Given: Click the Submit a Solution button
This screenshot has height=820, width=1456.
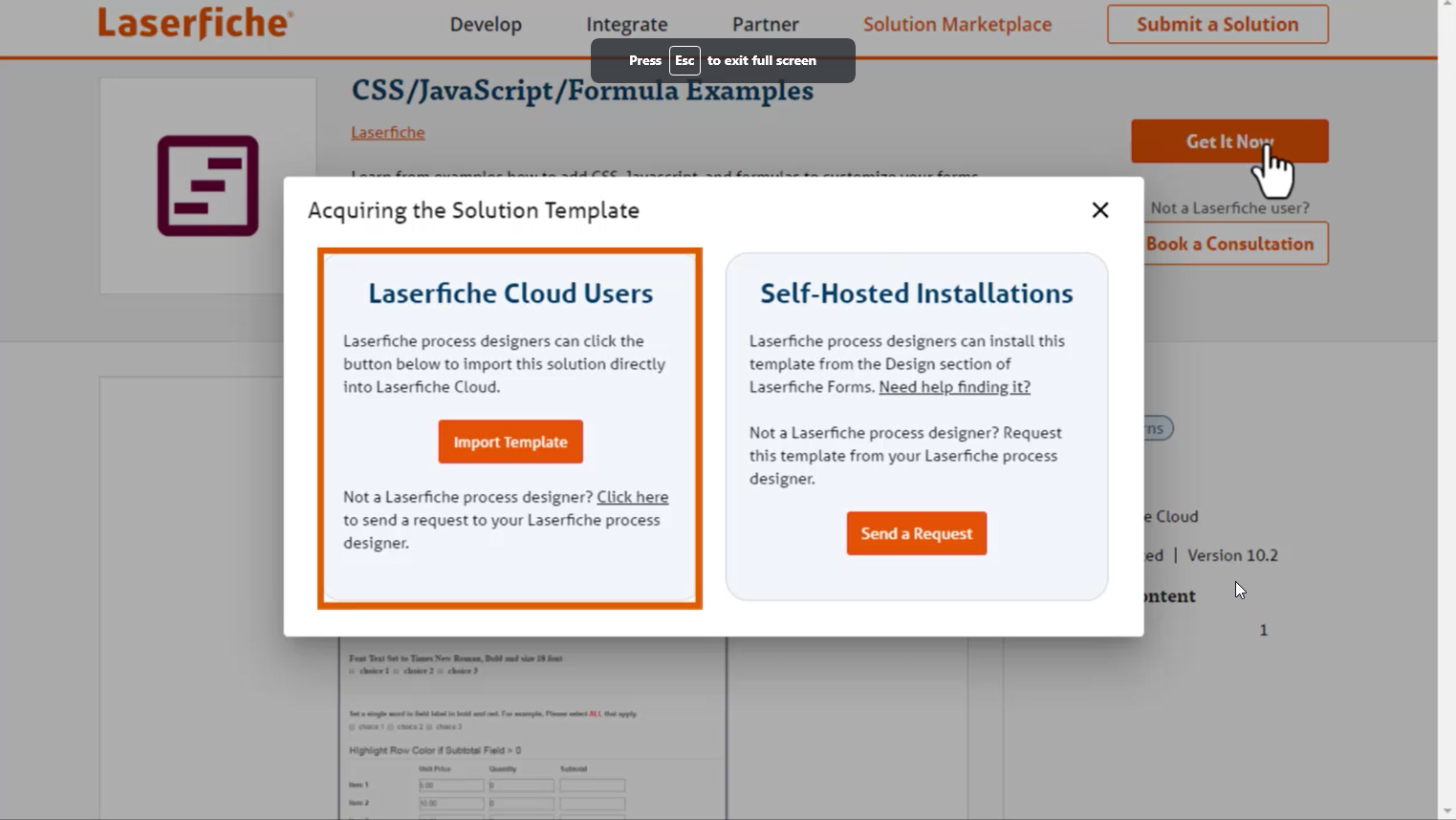Looking at the screenshot, I should point(1218,25).
